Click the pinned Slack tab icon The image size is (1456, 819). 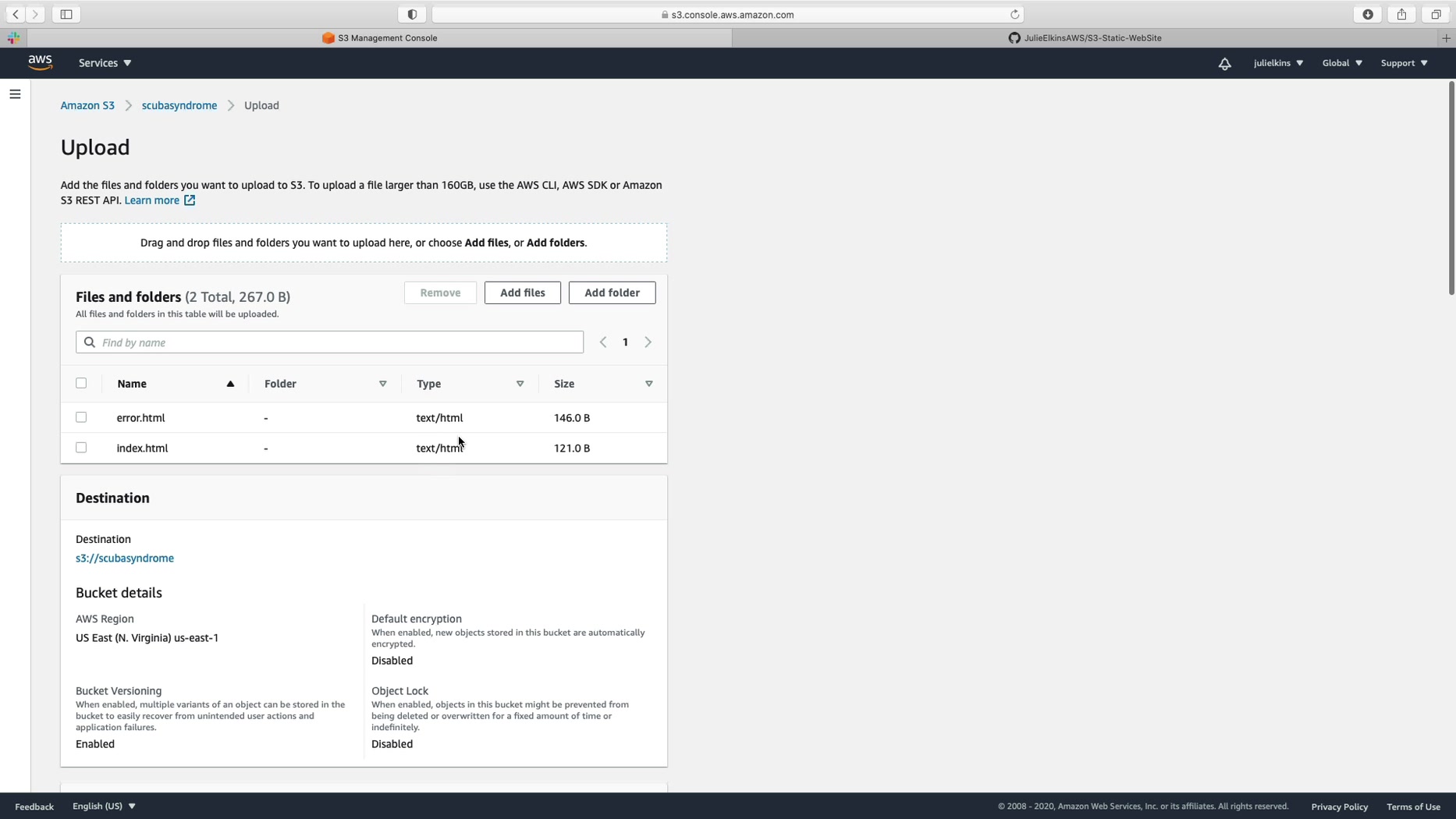13,37
